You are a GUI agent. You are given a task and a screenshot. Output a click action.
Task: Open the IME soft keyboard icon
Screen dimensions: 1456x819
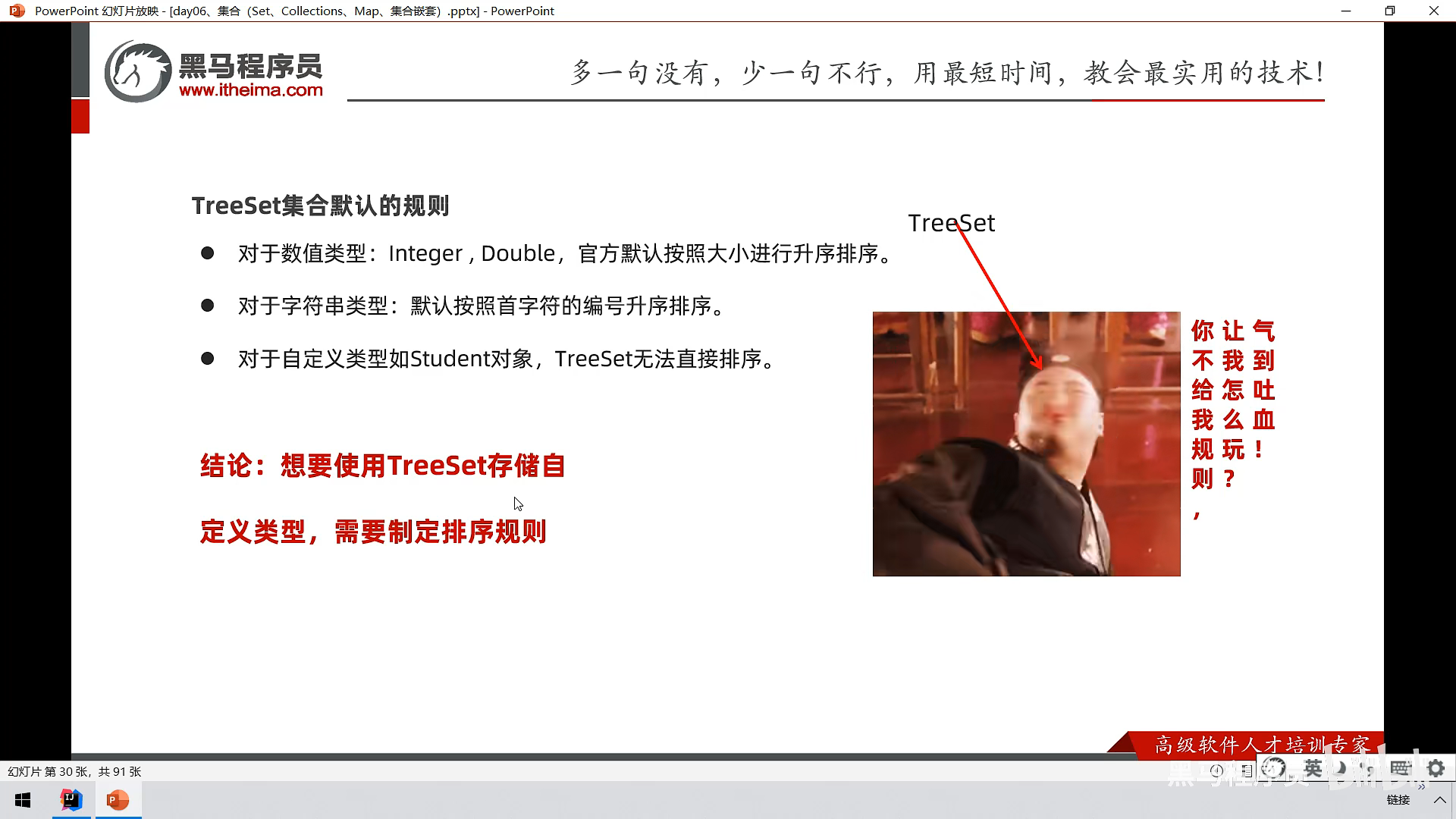(1401, 768)
